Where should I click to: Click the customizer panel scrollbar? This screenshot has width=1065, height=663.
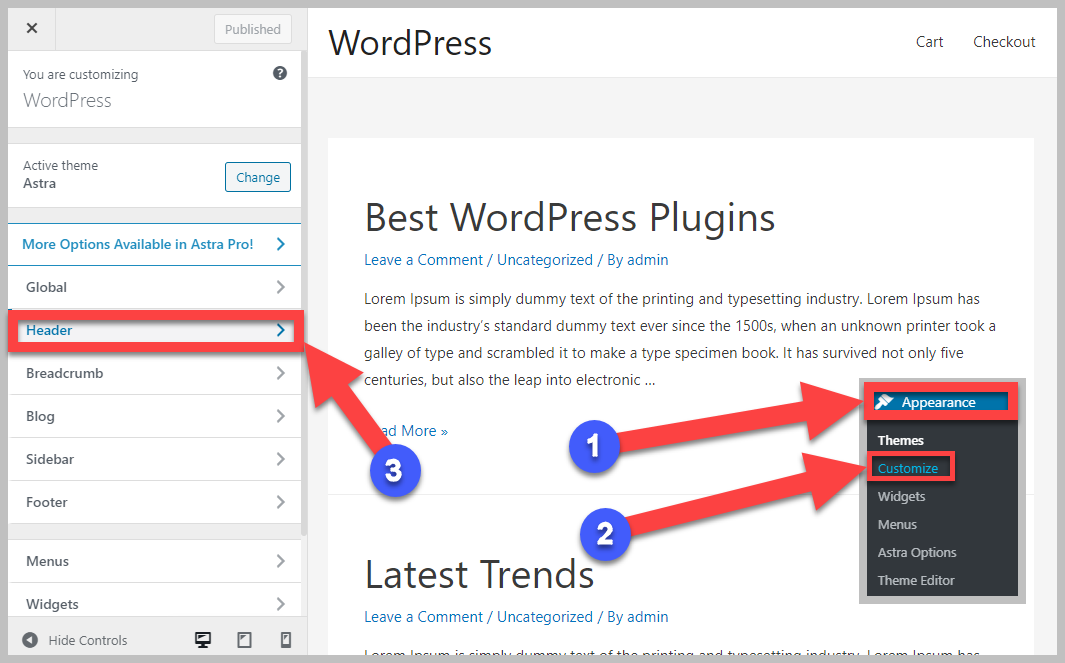coord(304,292)
